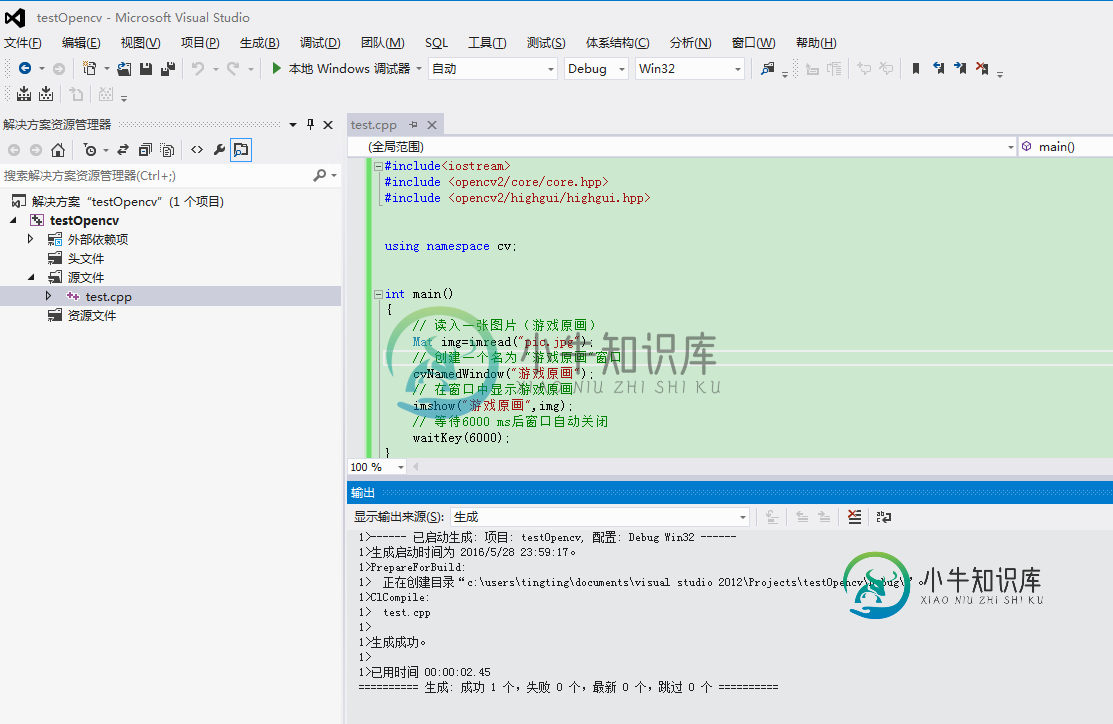The height and width of the screenshot is (724, 1113).
Task: Expand the test.cpp tree node
Action: 48,296
